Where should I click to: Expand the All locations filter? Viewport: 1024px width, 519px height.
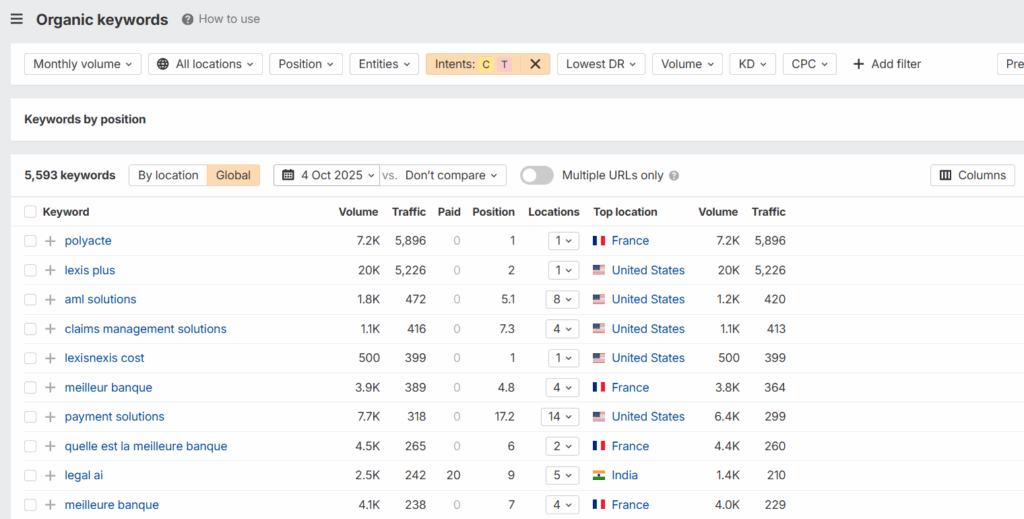205,64
